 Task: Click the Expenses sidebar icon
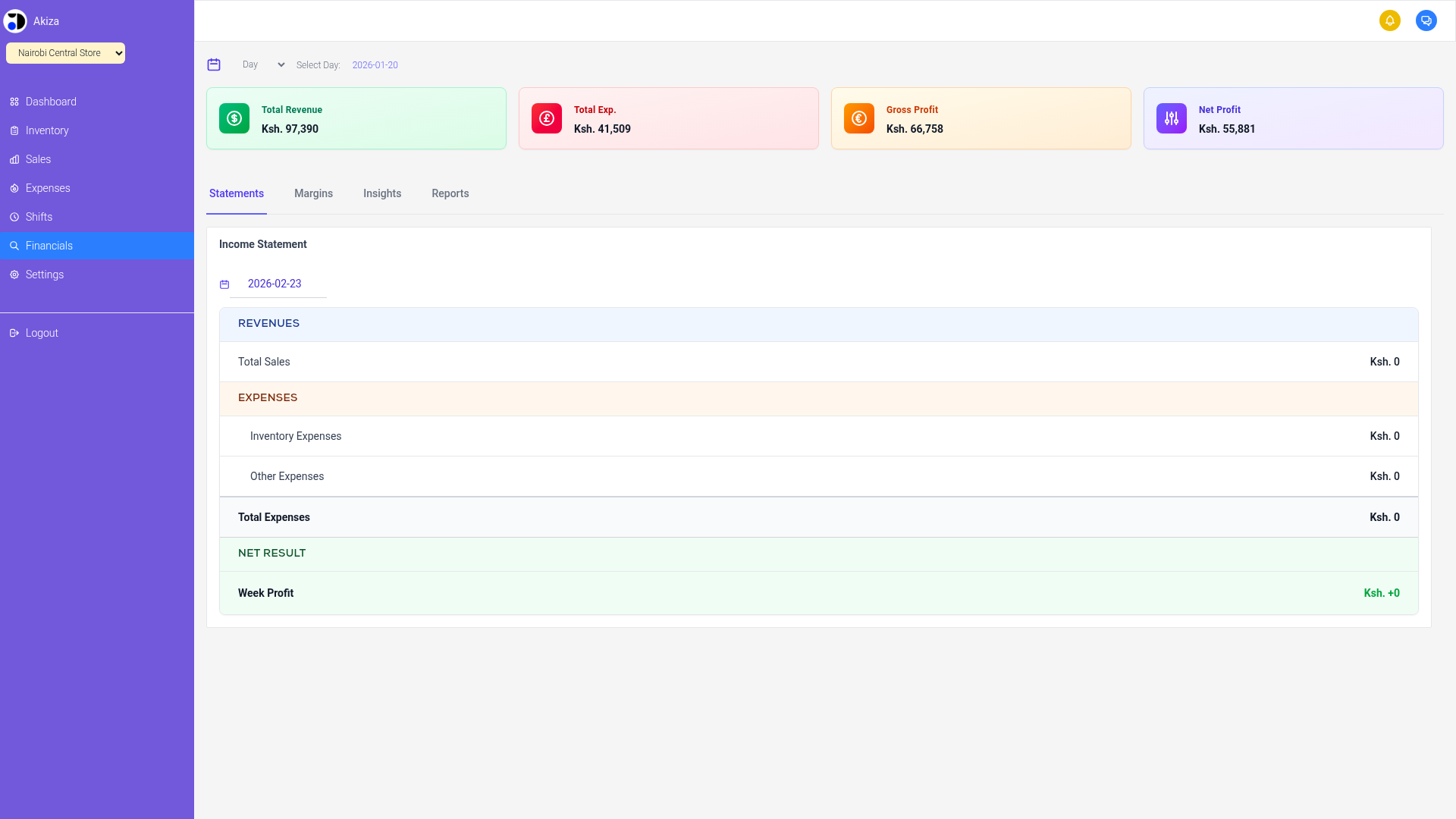coord(14,188)
